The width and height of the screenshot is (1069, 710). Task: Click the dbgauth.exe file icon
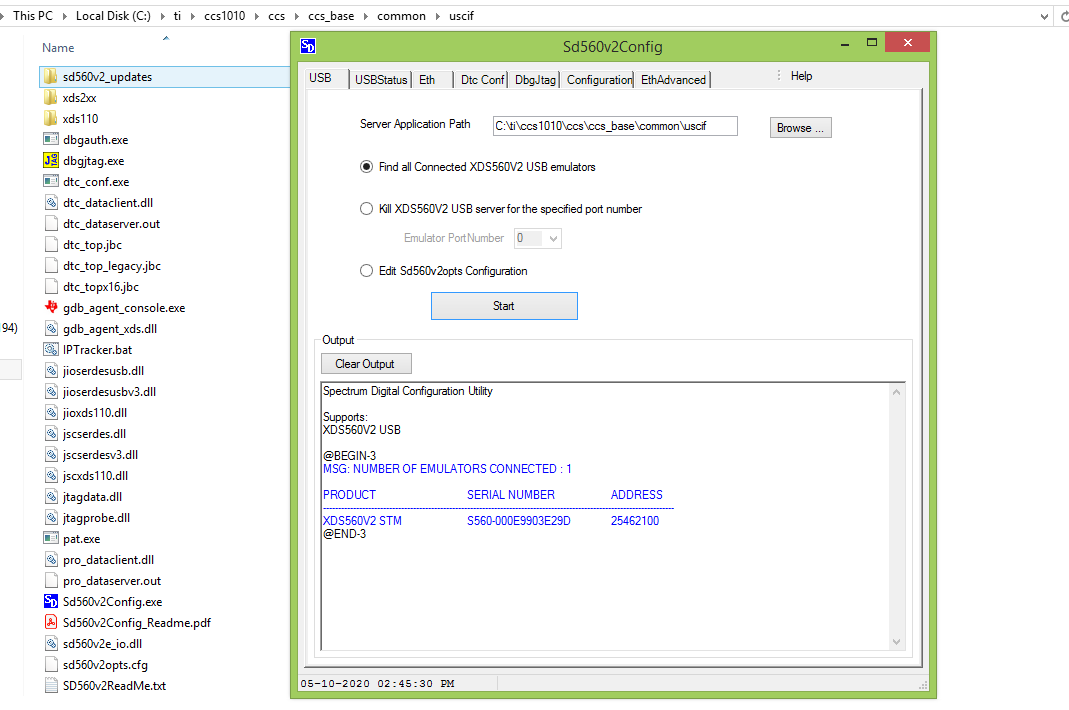pyautogui.click(x=50, y=140)
